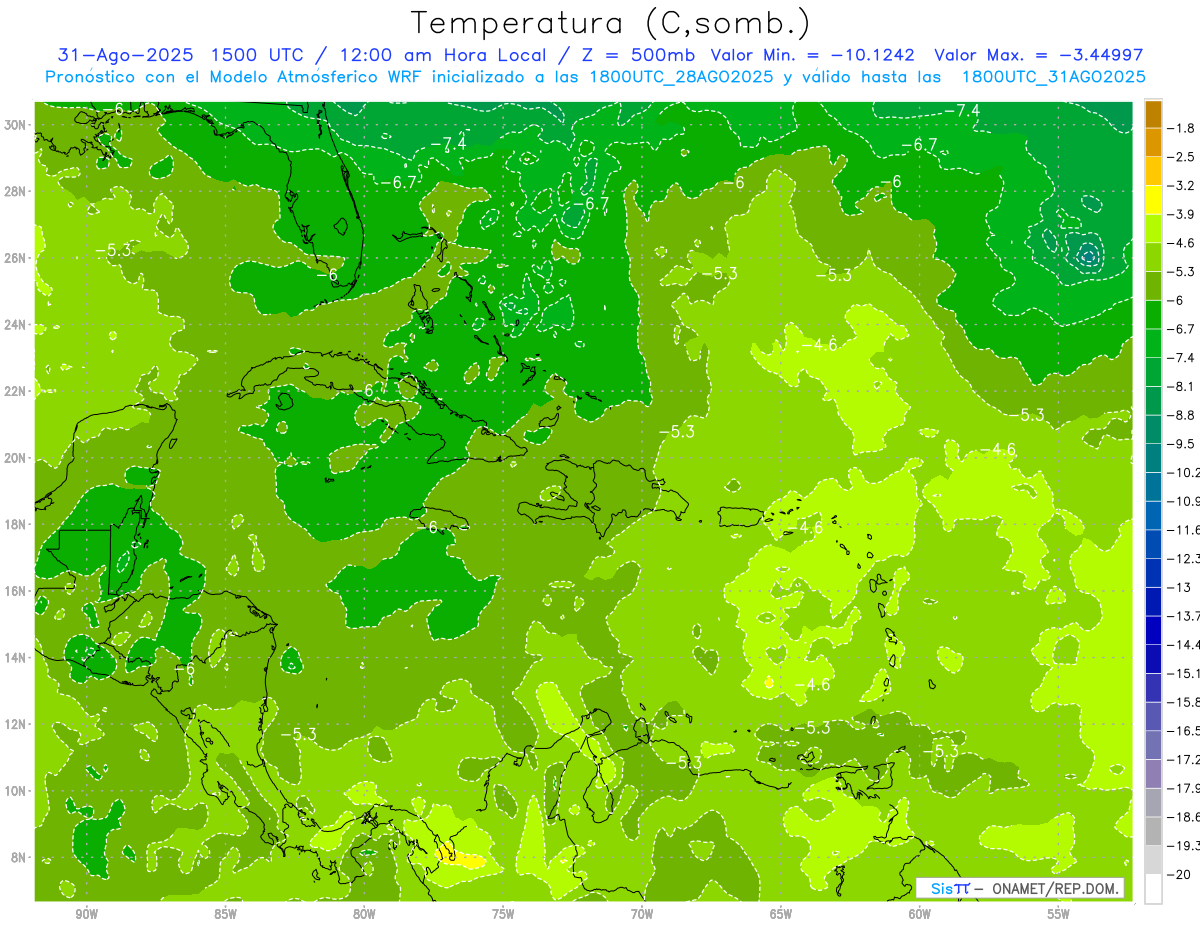
Task: Click the '-20' color scale label
Action: pos(1180,874)
